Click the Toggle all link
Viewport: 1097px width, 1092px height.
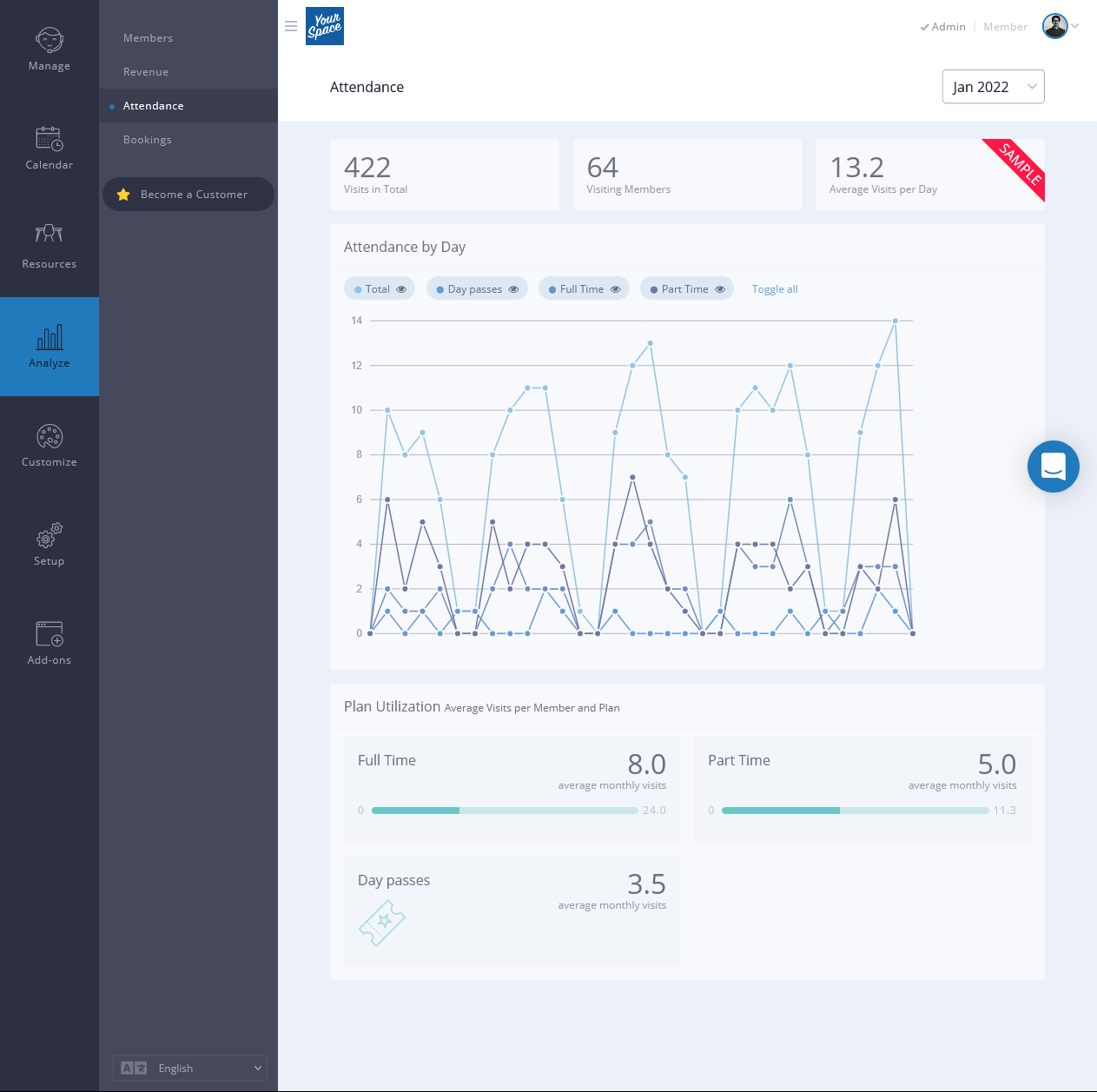pyautogui.click(x=775, y=289)
